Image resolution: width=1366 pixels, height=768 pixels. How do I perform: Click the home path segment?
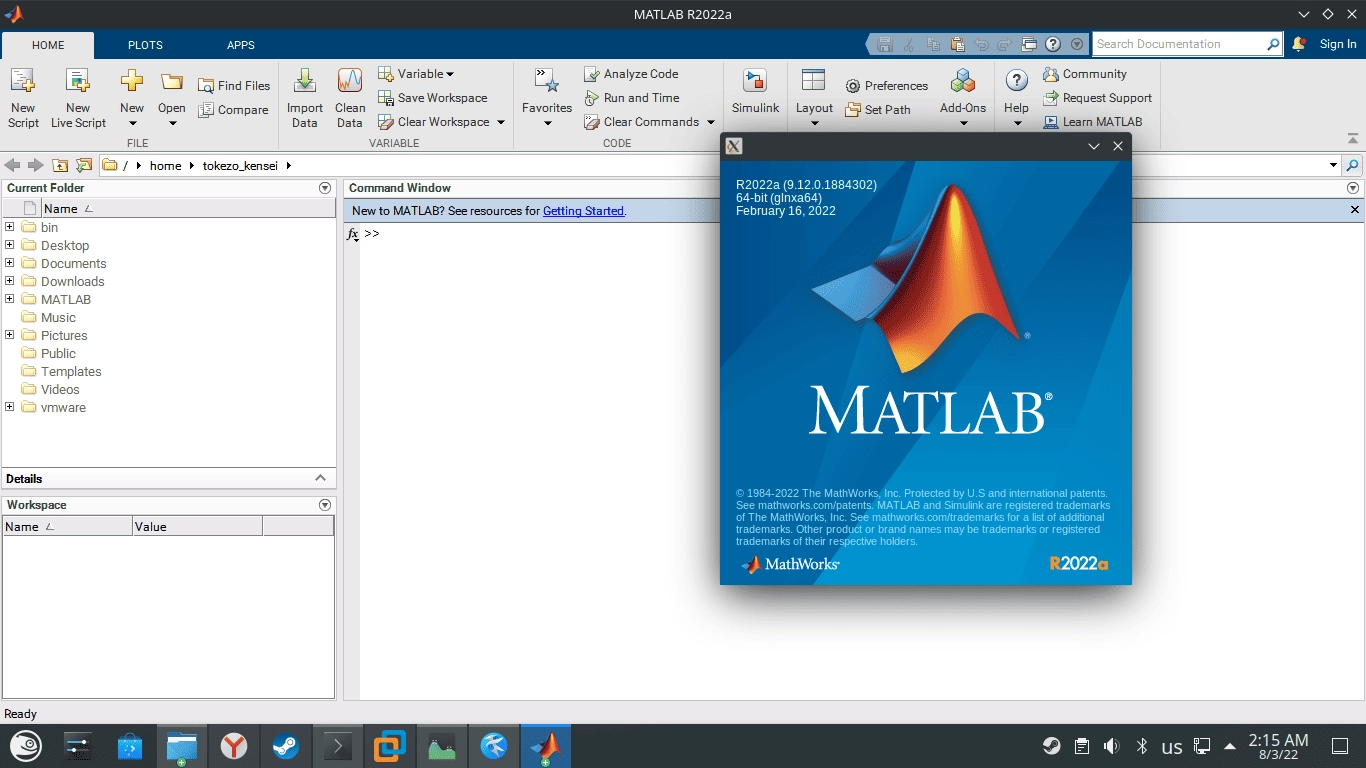(x=165, y=166)
